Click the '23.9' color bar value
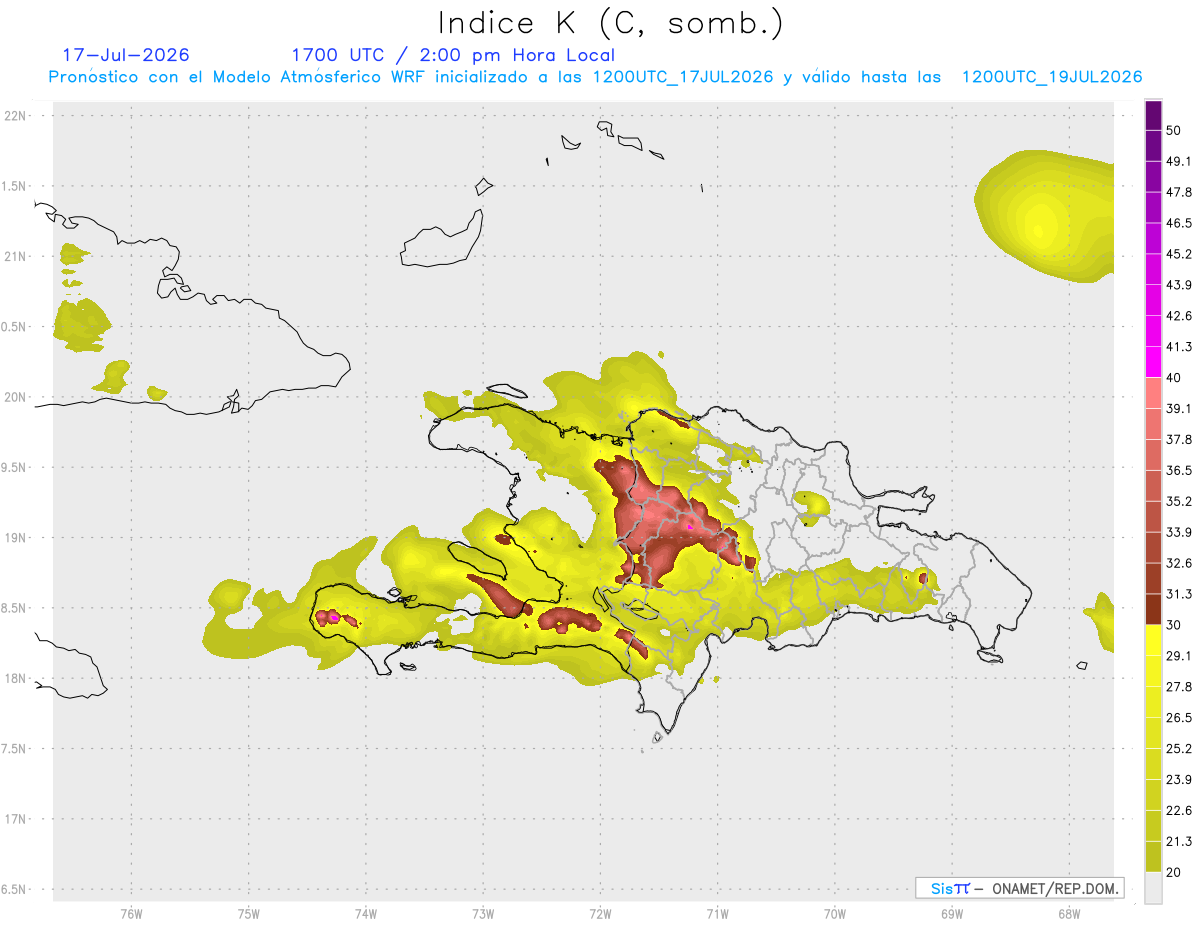 [1179, 779]
